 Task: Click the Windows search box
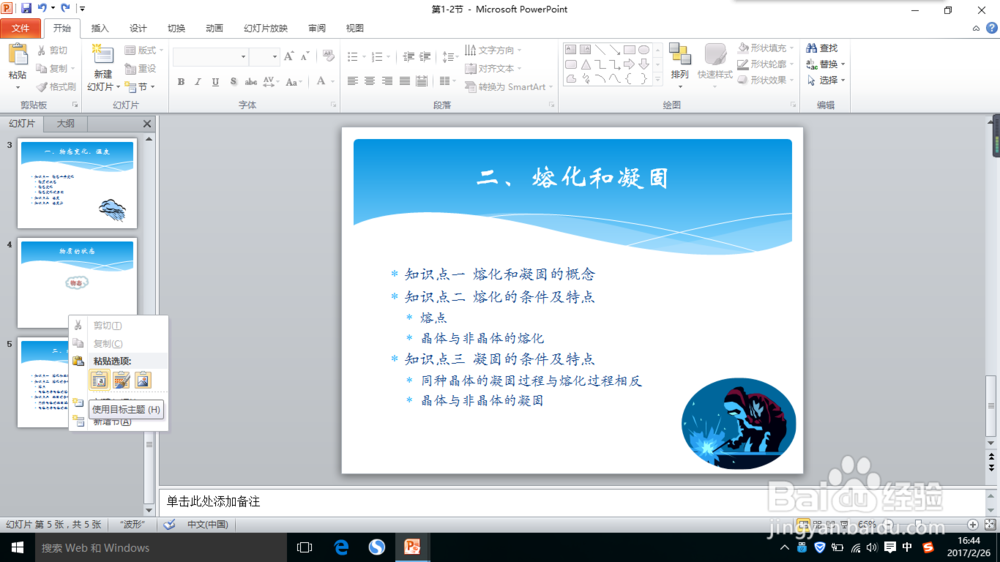[x=161, y=547]
